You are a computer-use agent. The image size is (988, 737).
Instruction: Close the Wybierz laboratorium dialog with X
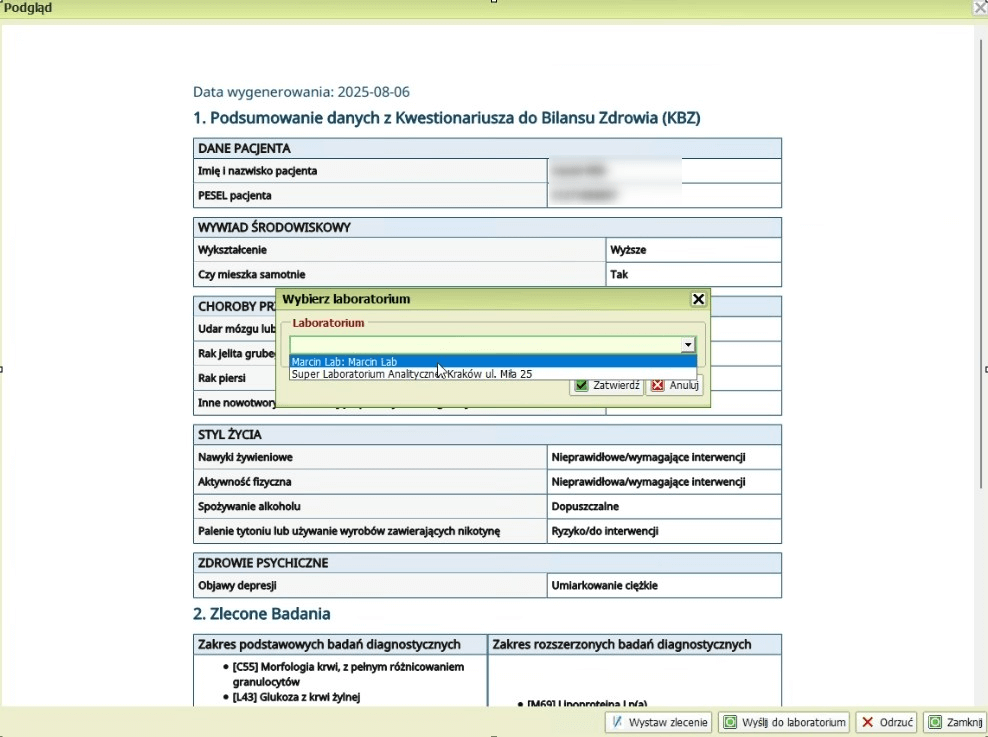(698, 299)
